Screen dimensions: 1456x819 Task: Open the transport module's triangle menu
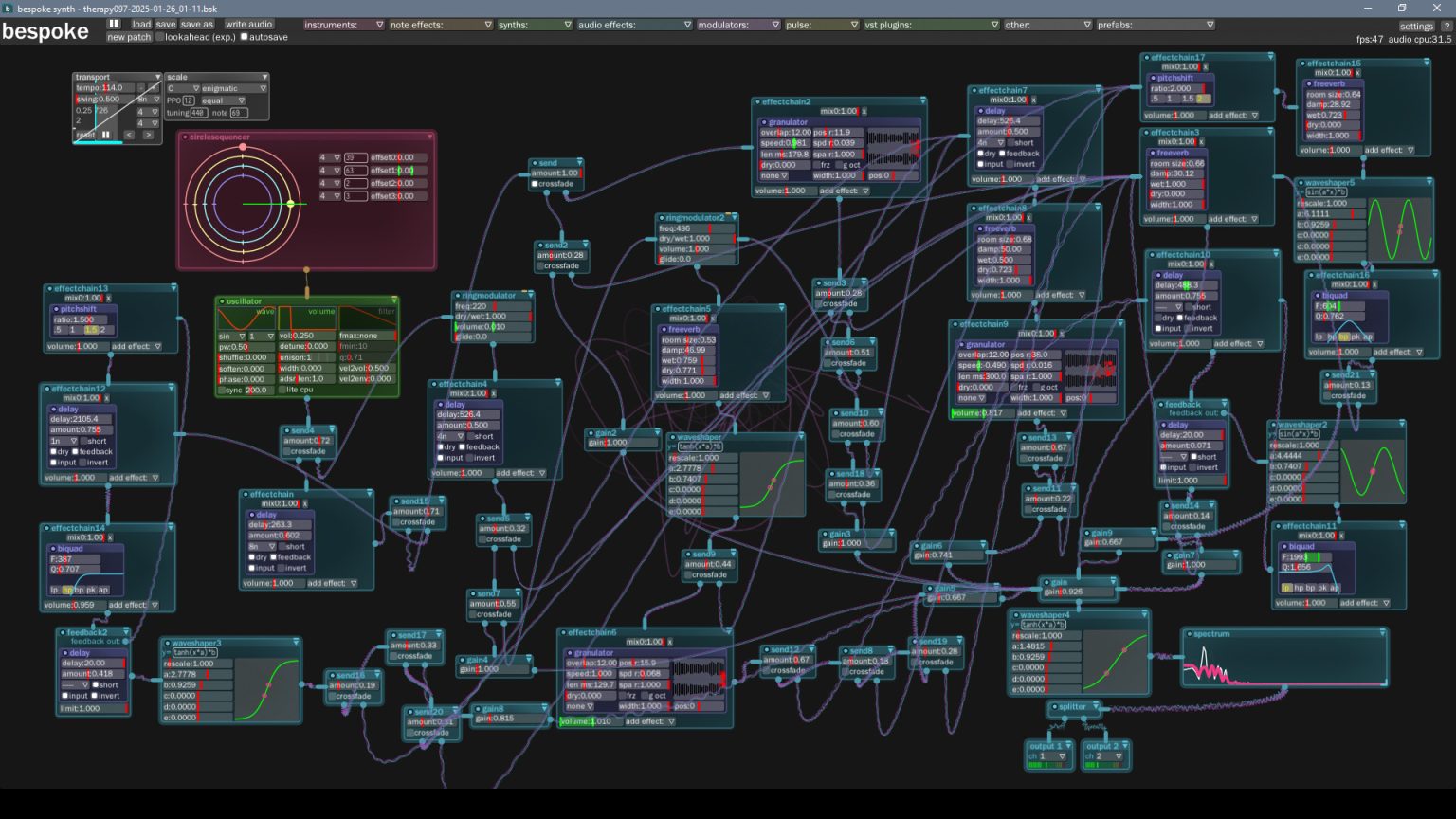[x=157, y=78]
